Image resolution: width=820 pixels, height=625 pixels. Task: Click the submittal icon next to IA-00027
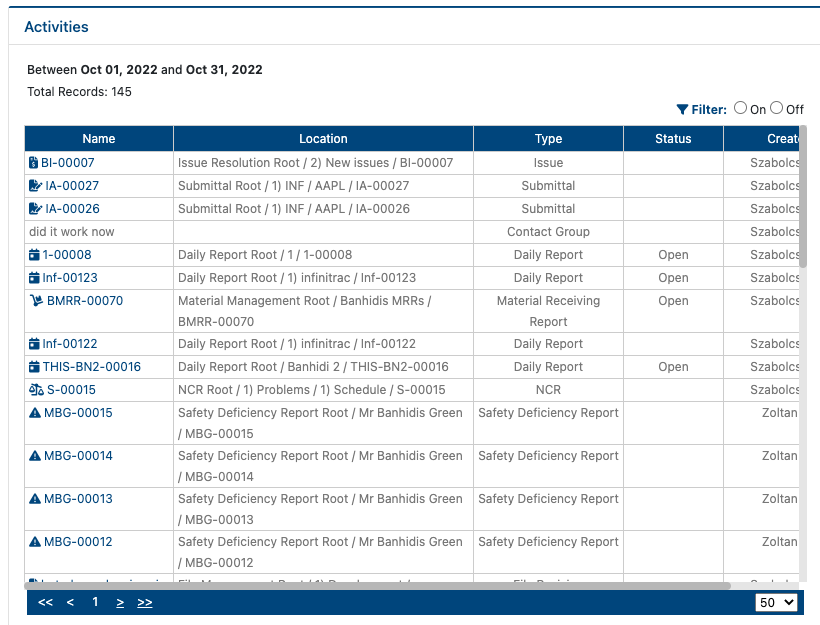pos(35,186)
